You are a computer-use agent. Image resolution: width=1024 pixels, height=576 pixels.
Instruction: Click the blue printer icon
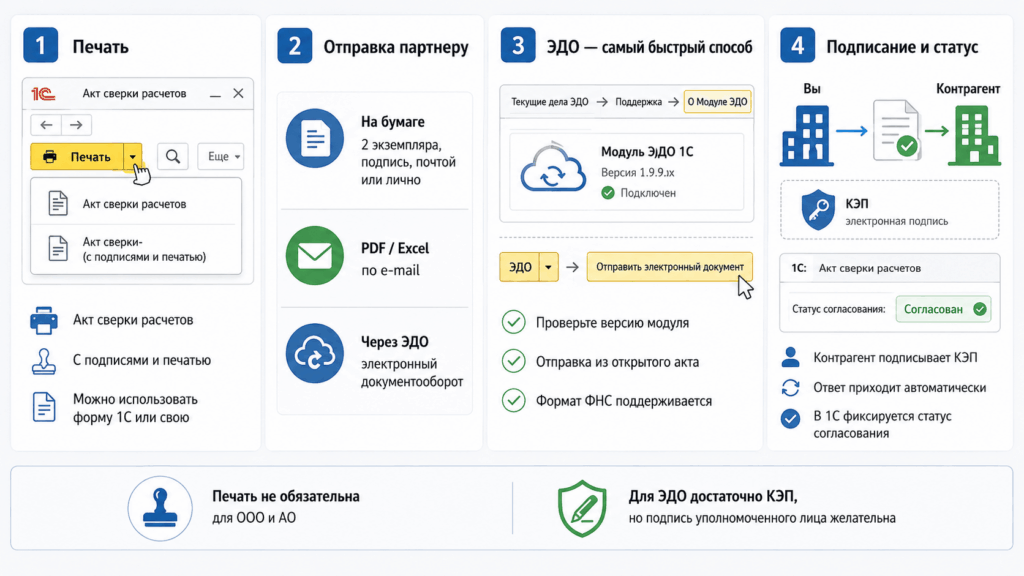(x=44, y=320)
